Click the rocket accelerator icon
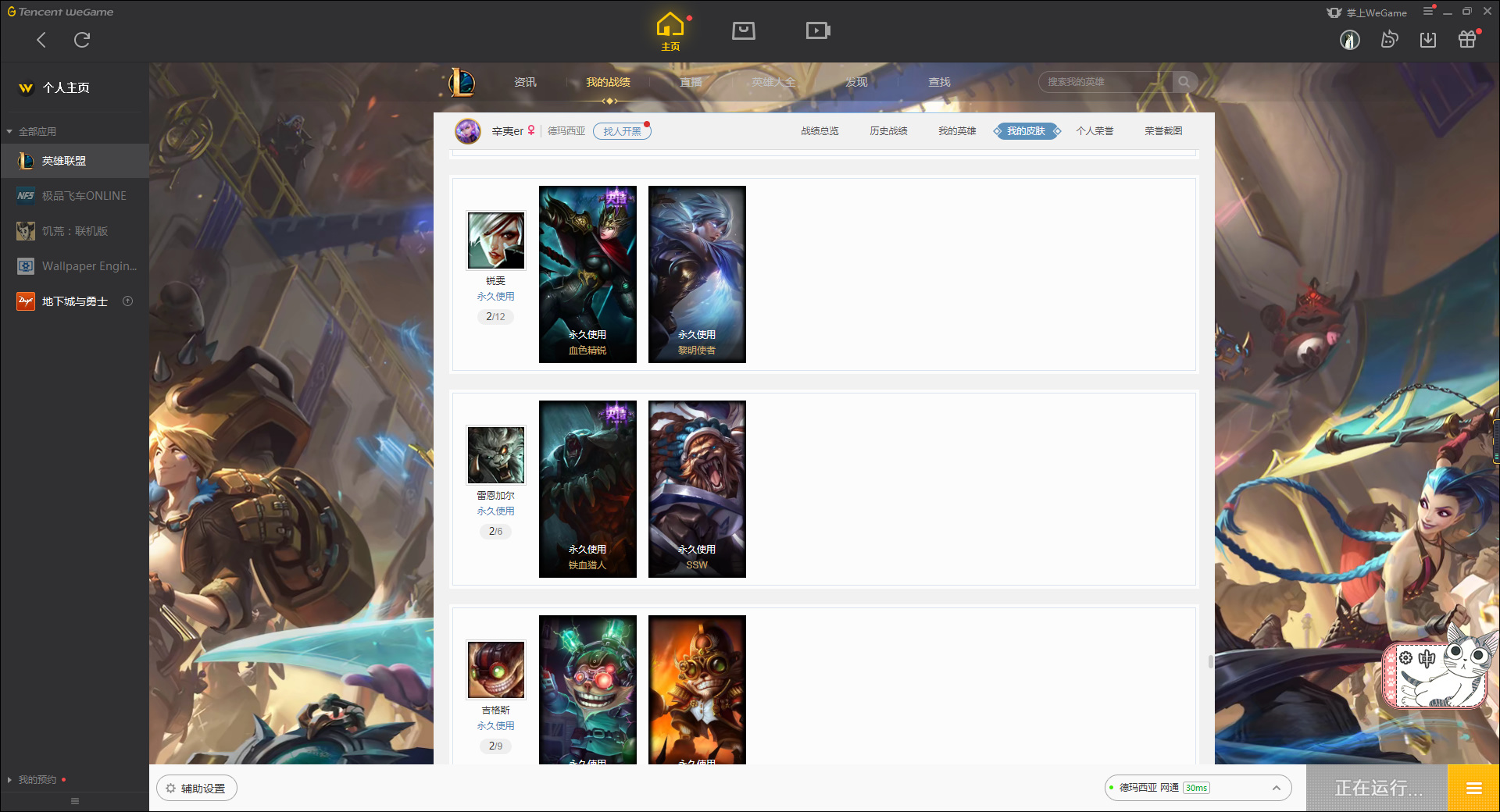The width and height of the screenshot is (1500, 812). (x=1350, y=40)
